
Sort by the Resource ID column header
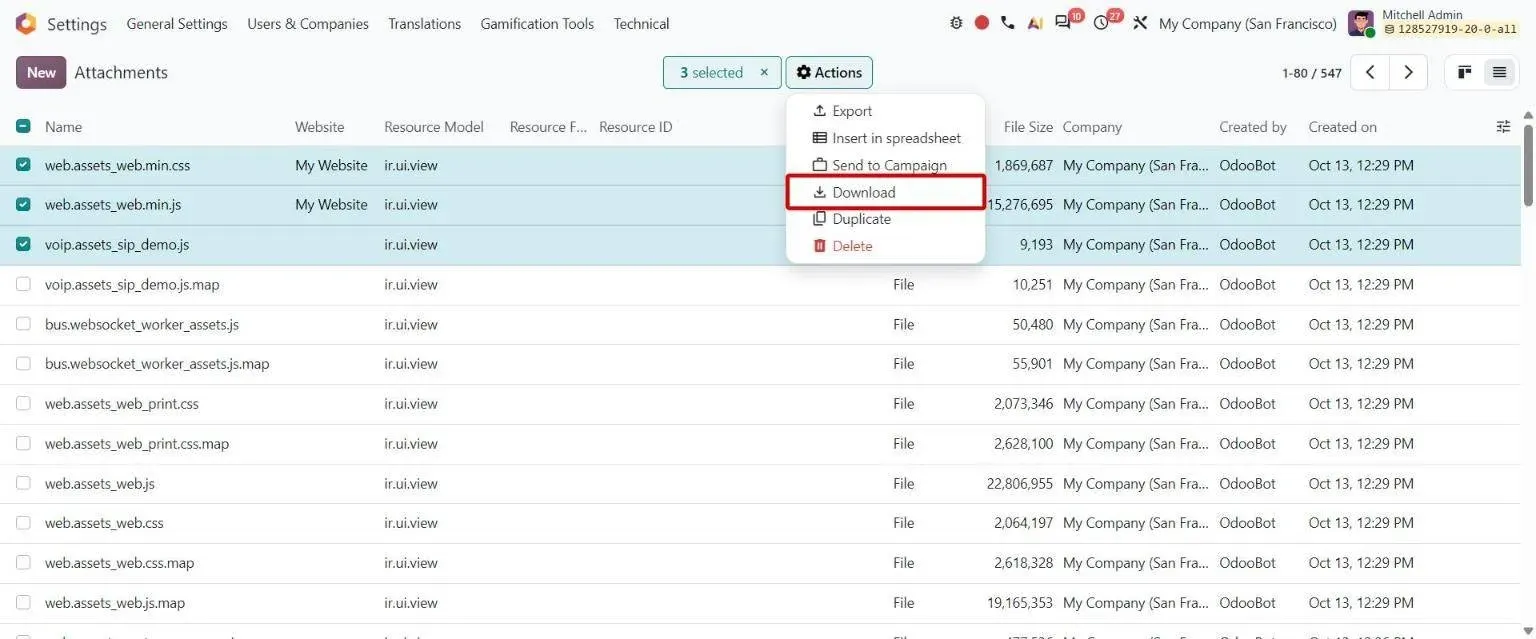[x=636, y=127]
